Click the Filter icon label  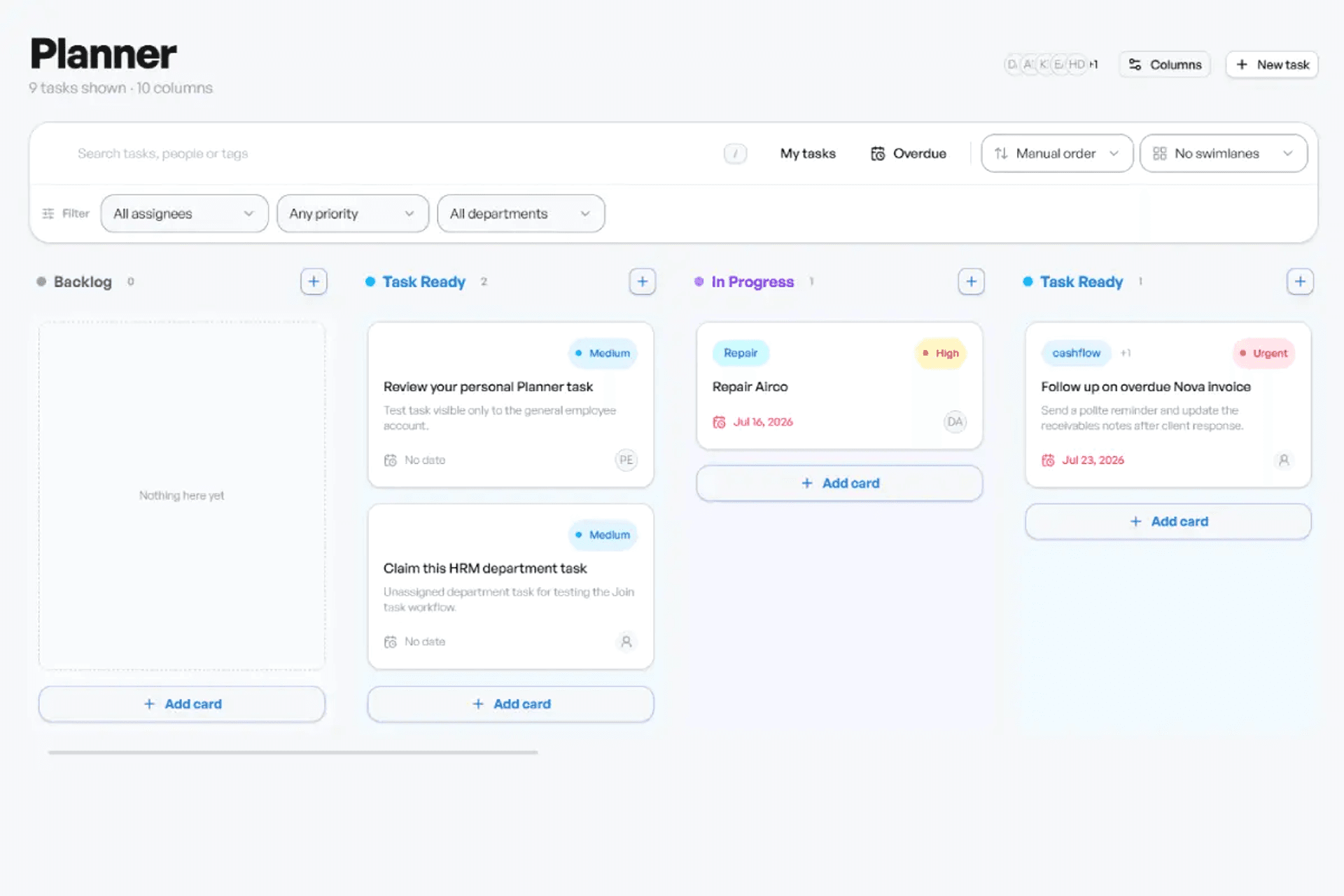pos(66,213)
